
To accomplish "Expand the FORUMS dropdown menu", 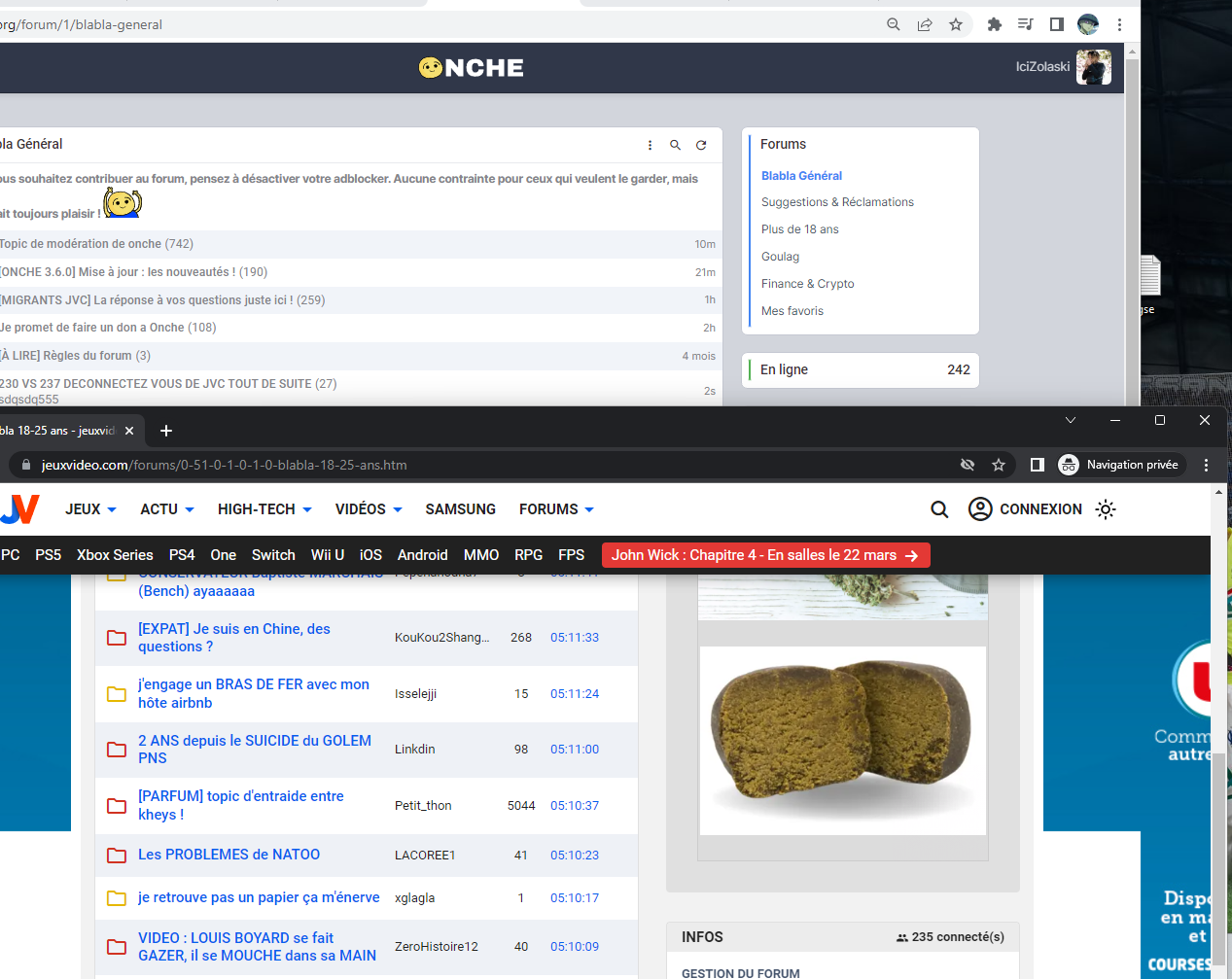I will tap(556, 509).
